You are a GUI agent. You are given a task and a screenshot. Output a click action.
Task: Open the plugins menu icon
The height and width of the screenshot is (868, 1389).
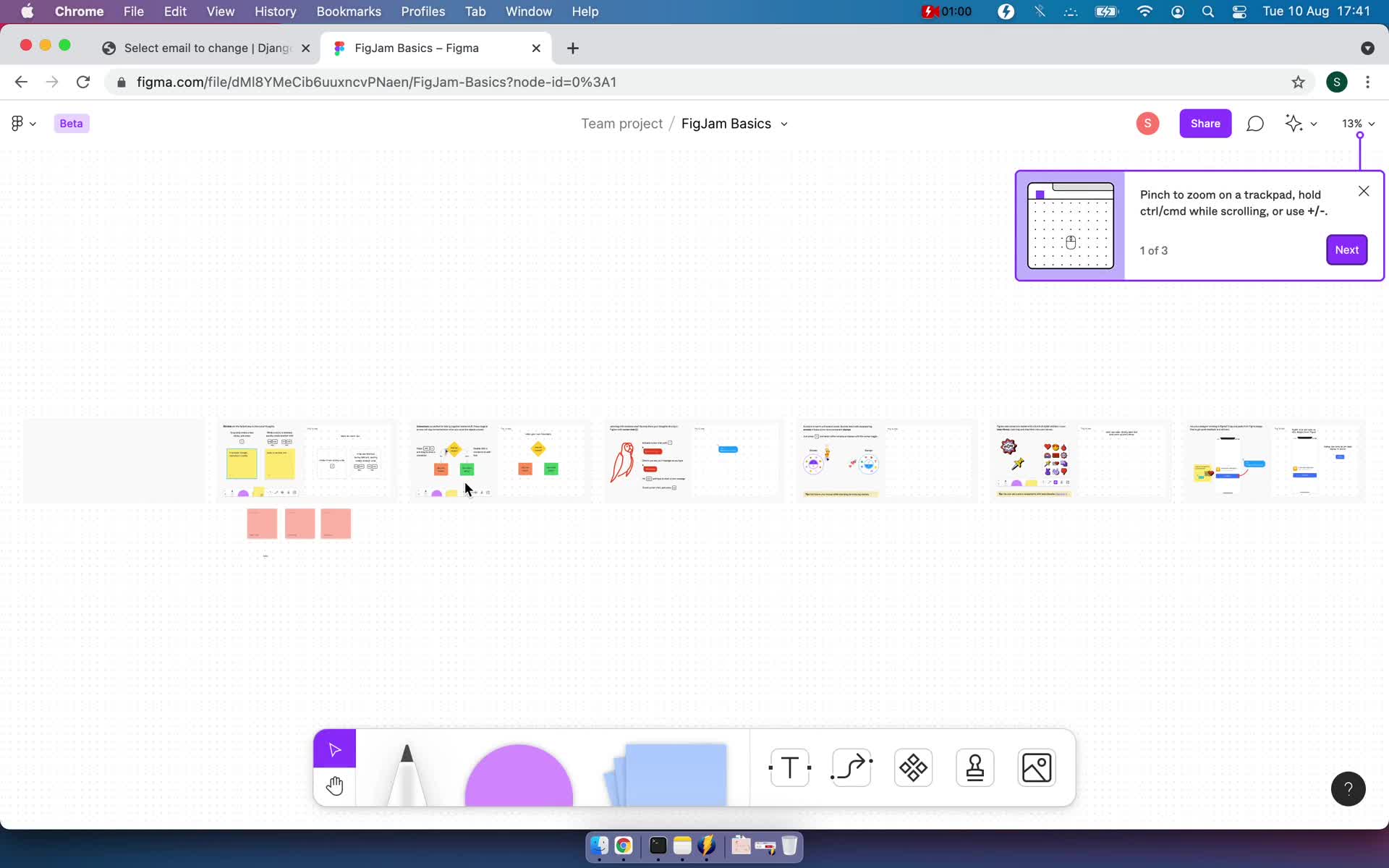[x=914, y=767]
